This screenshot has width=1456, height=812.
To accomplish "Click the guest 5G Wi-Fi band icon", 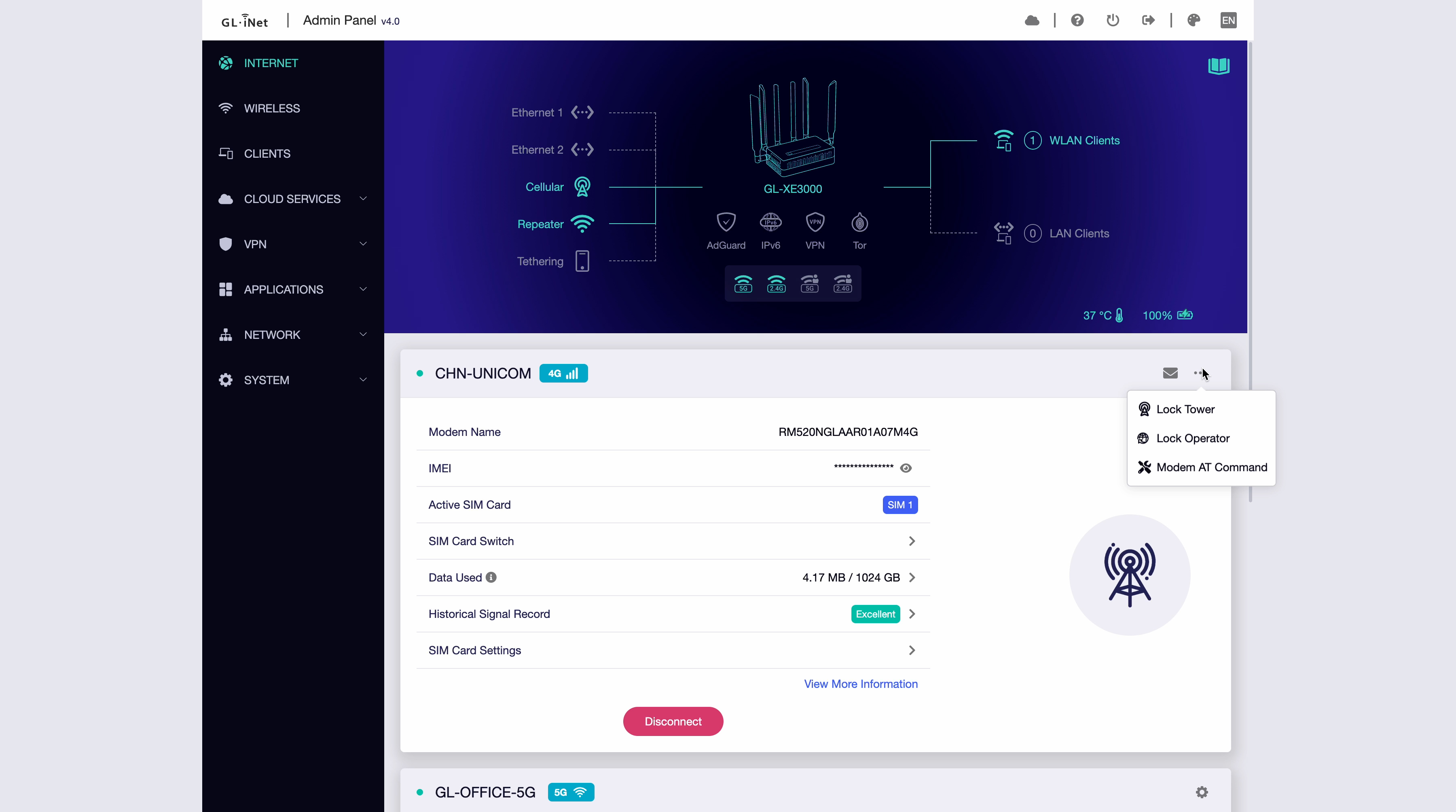I will [809, 283].
